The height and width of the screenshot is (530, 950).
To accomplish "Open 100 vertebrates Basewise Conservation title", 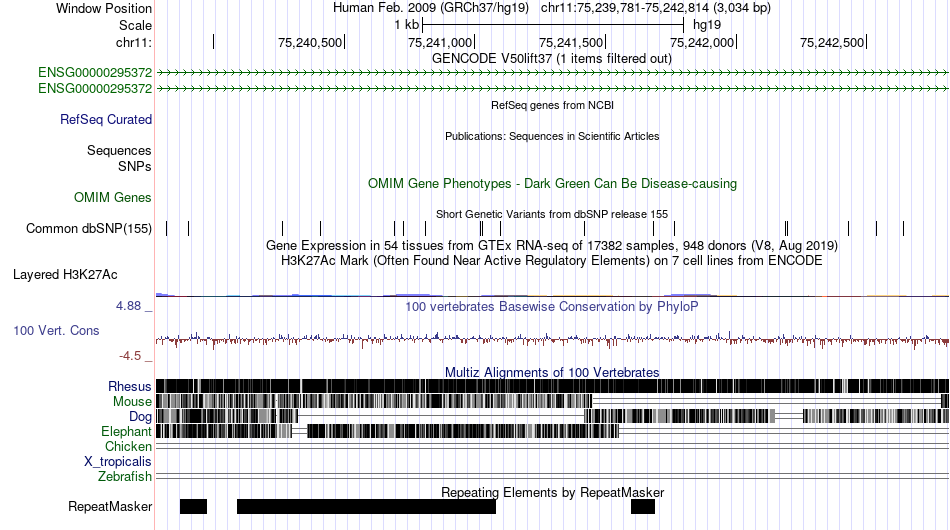I will coord(552,306).
